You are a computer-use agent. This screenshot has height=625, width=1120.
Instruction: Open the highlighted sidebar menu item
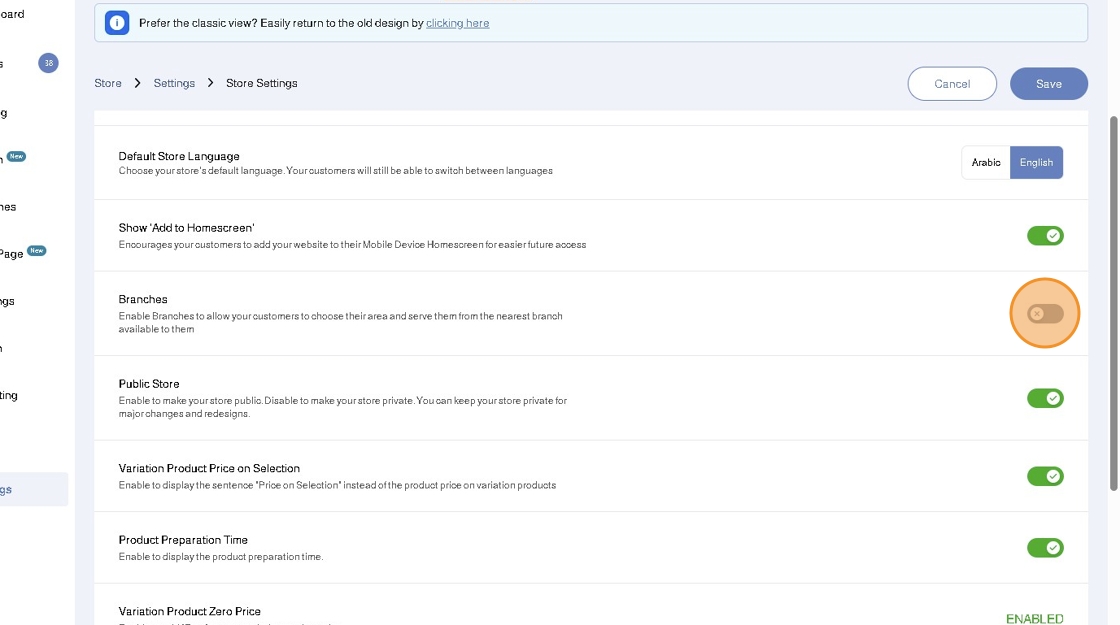pos(30,490)
